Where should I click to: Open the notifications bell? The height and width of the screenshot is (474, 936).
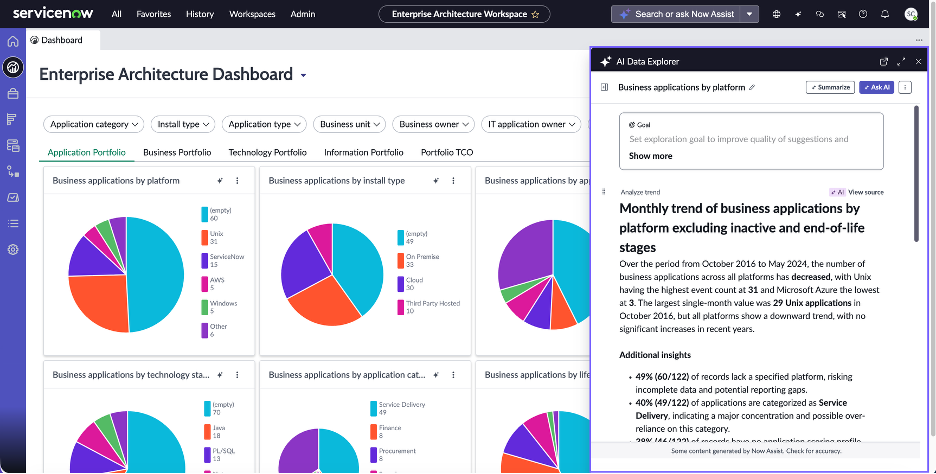point(885,14)
